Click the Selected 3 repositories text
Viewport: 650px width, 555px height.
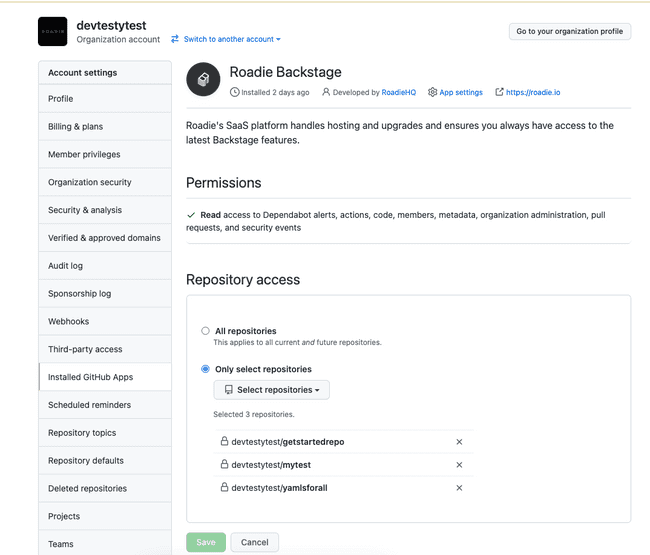pos(254,414)
